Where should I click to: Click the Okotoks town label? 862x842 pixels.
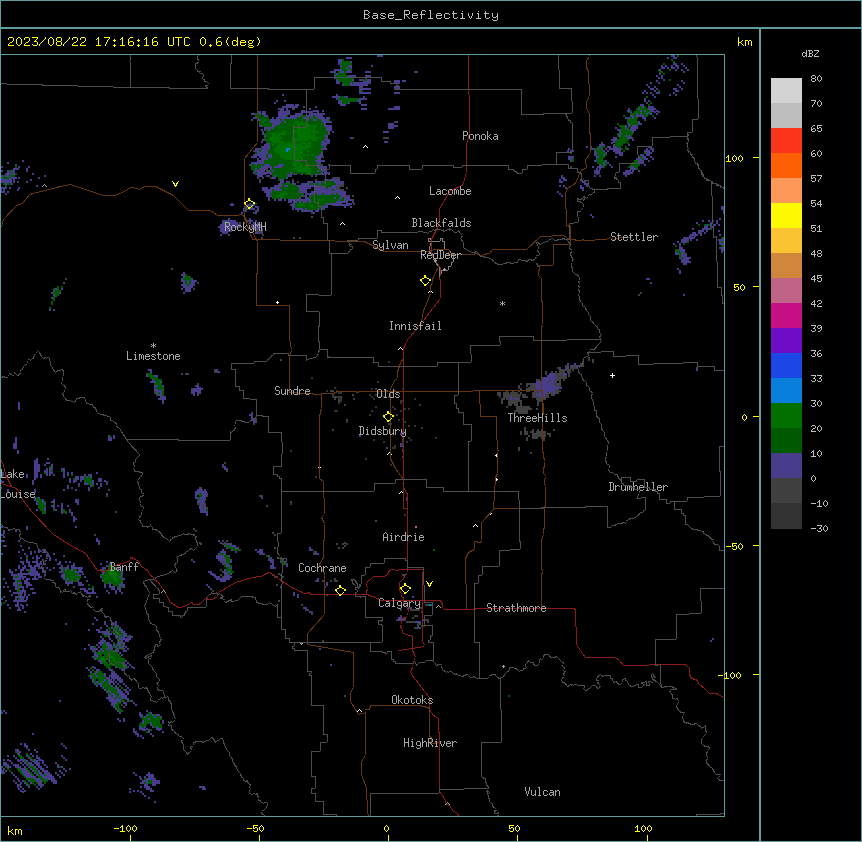coord(412,700)
